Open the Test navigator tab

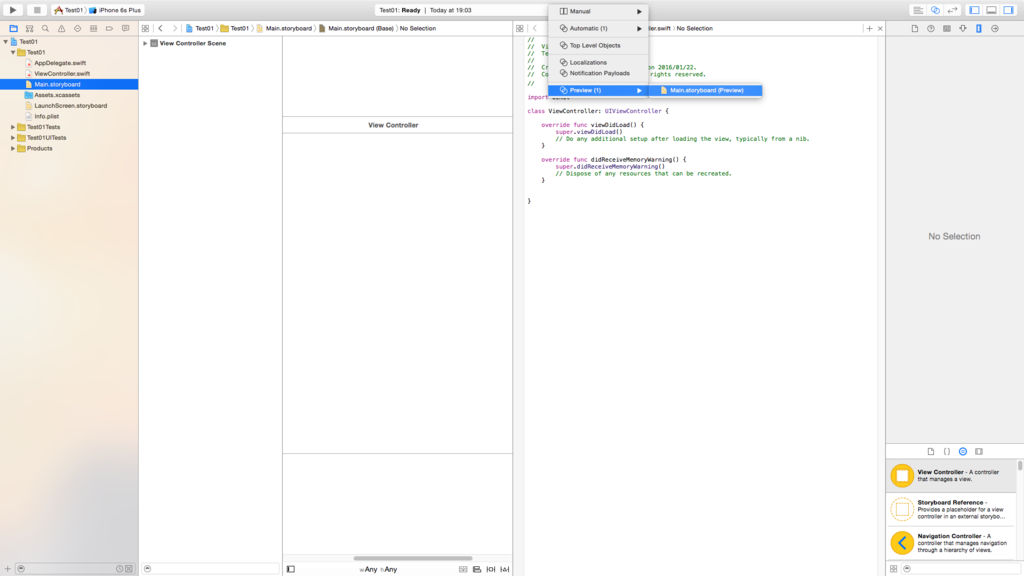pos(77,29)
